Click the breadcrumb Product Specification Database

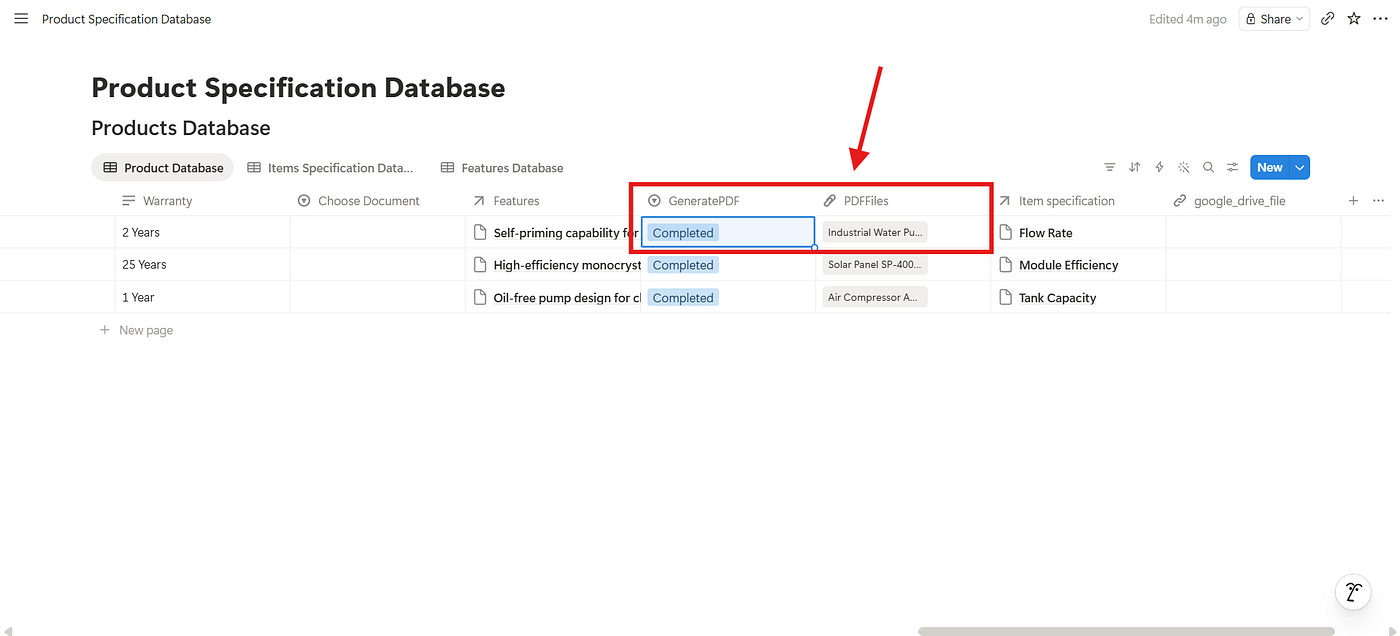click(126, 19)
